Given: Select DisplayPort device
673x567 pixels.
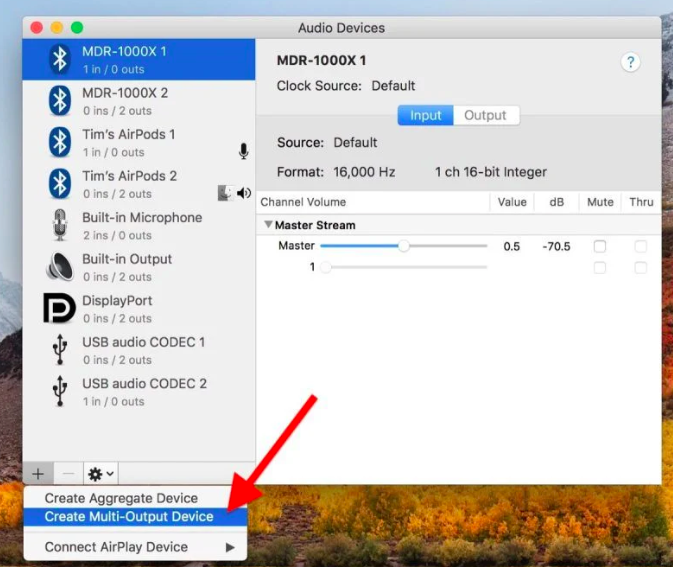Looking at the screenshot, I should click(x=139, y=309).
